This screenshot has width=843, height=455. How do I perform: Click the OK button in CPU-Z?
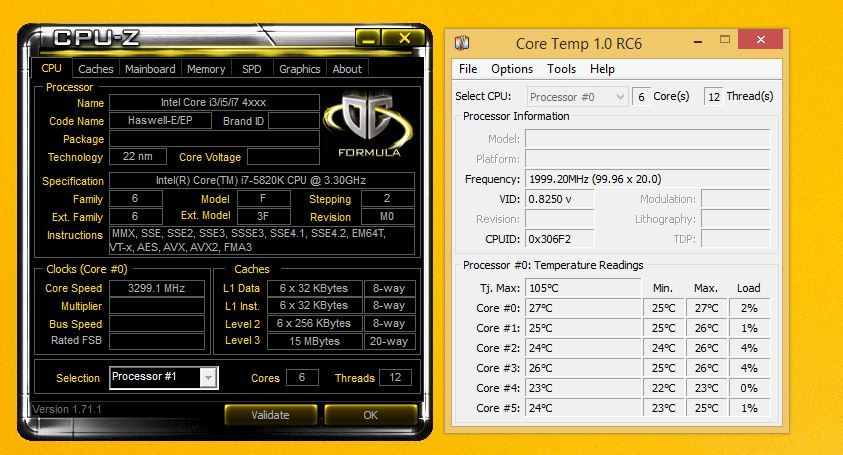370,415
